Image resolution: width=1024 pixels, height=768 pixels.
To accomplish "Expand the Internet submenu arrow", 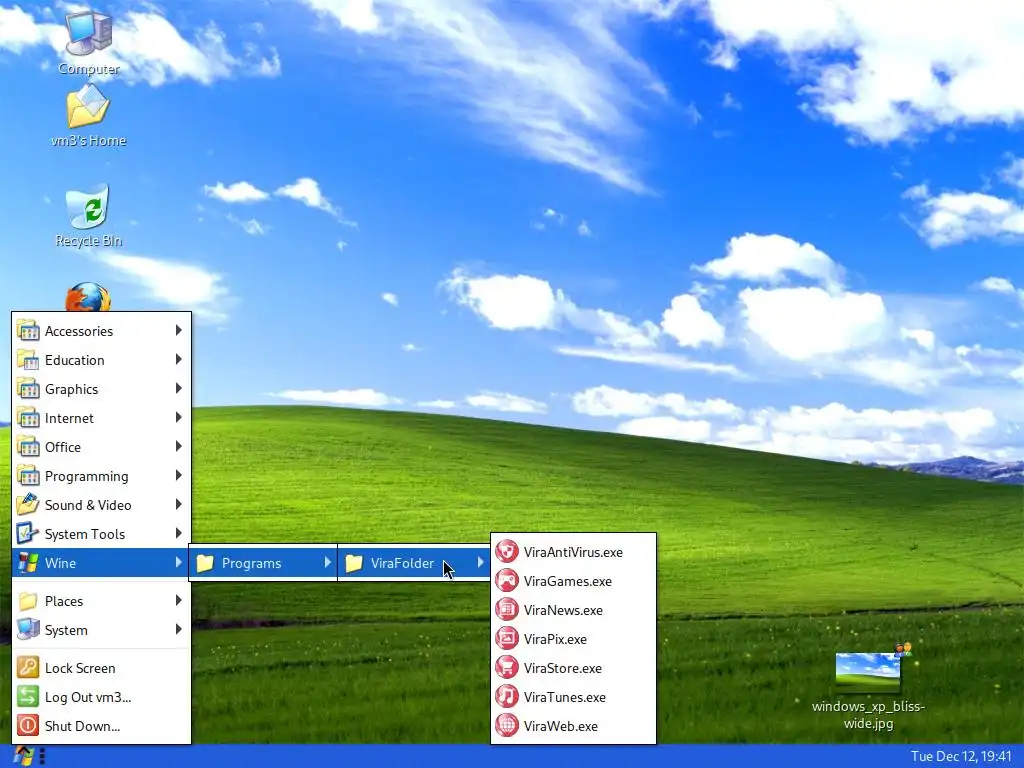I will [178, 417].
